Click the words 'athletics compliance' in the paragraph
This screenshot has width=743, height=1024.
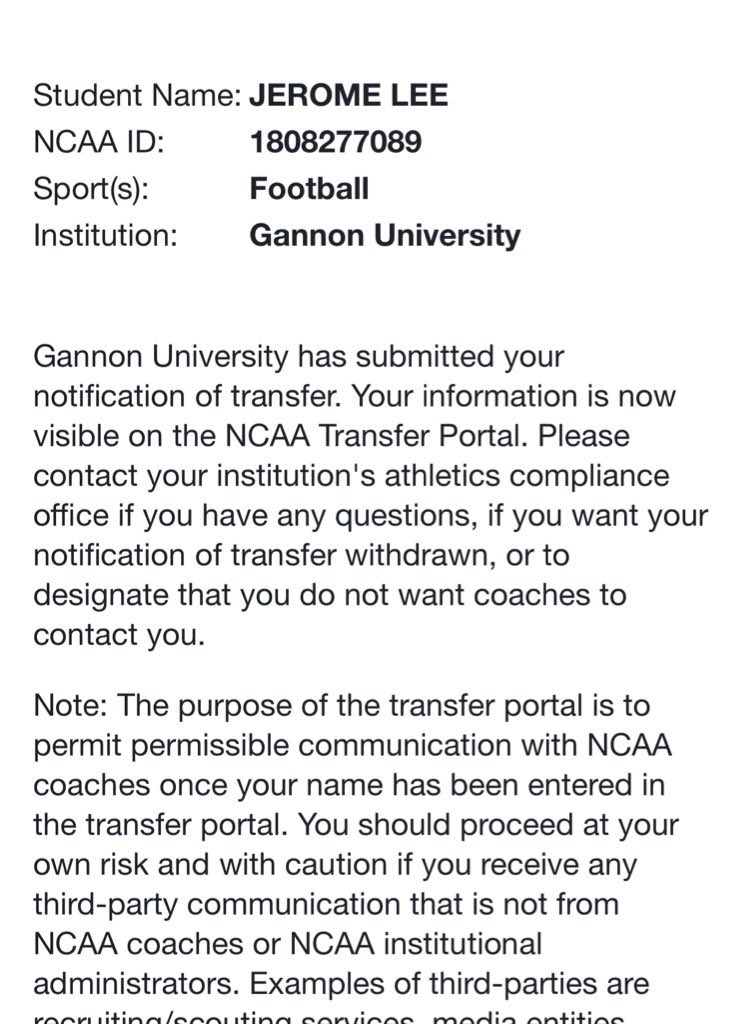coord(526,476)
